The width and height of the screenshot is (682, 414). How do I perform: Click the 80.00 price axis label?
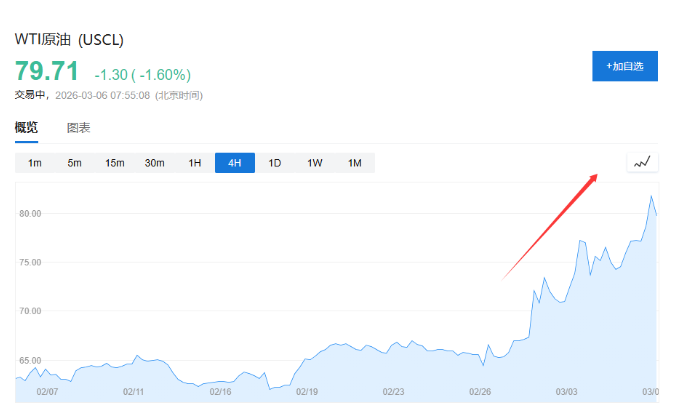[x=29, y=214]
